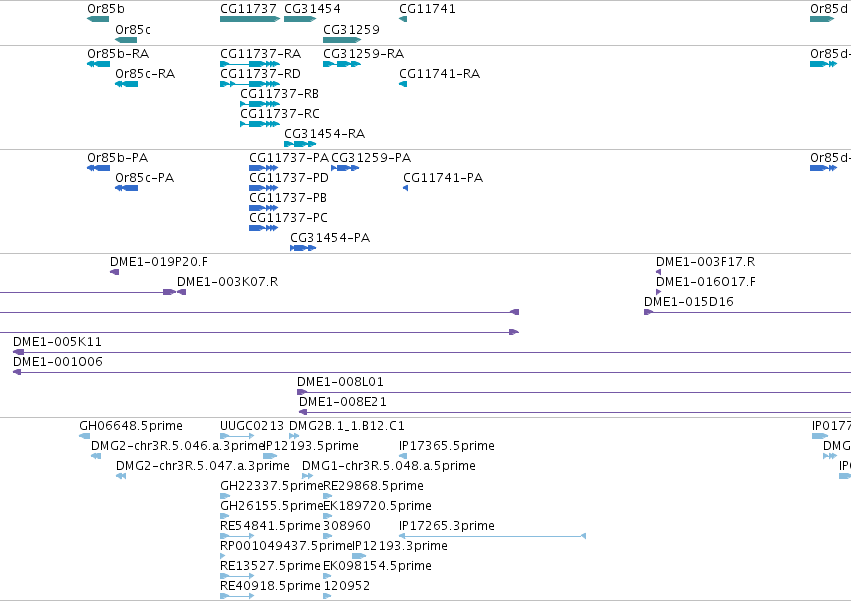851x601 pixels.
Task: Select the Or85b-PA protein feature
Action: (x=98, y=168)
